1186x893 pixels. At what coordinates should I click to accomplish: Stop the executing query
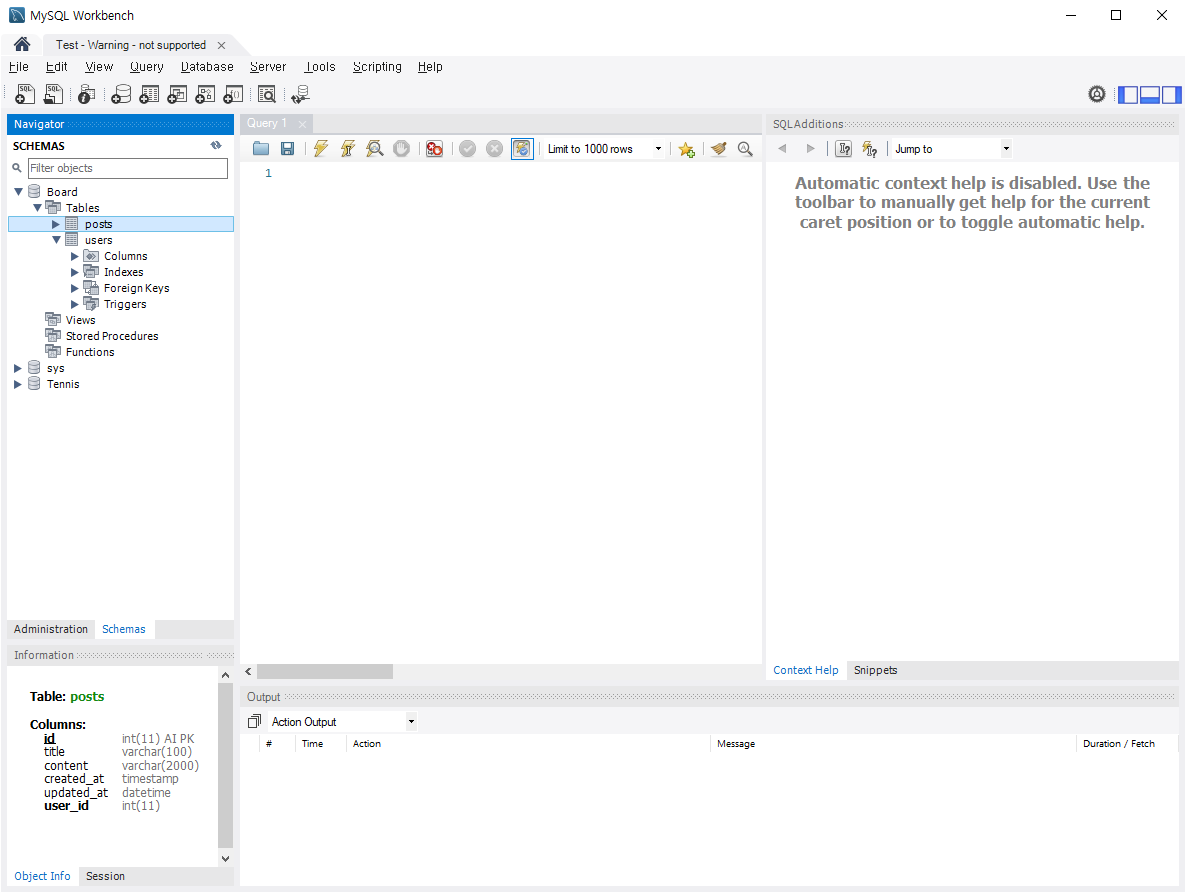click(x=402, y=149)
